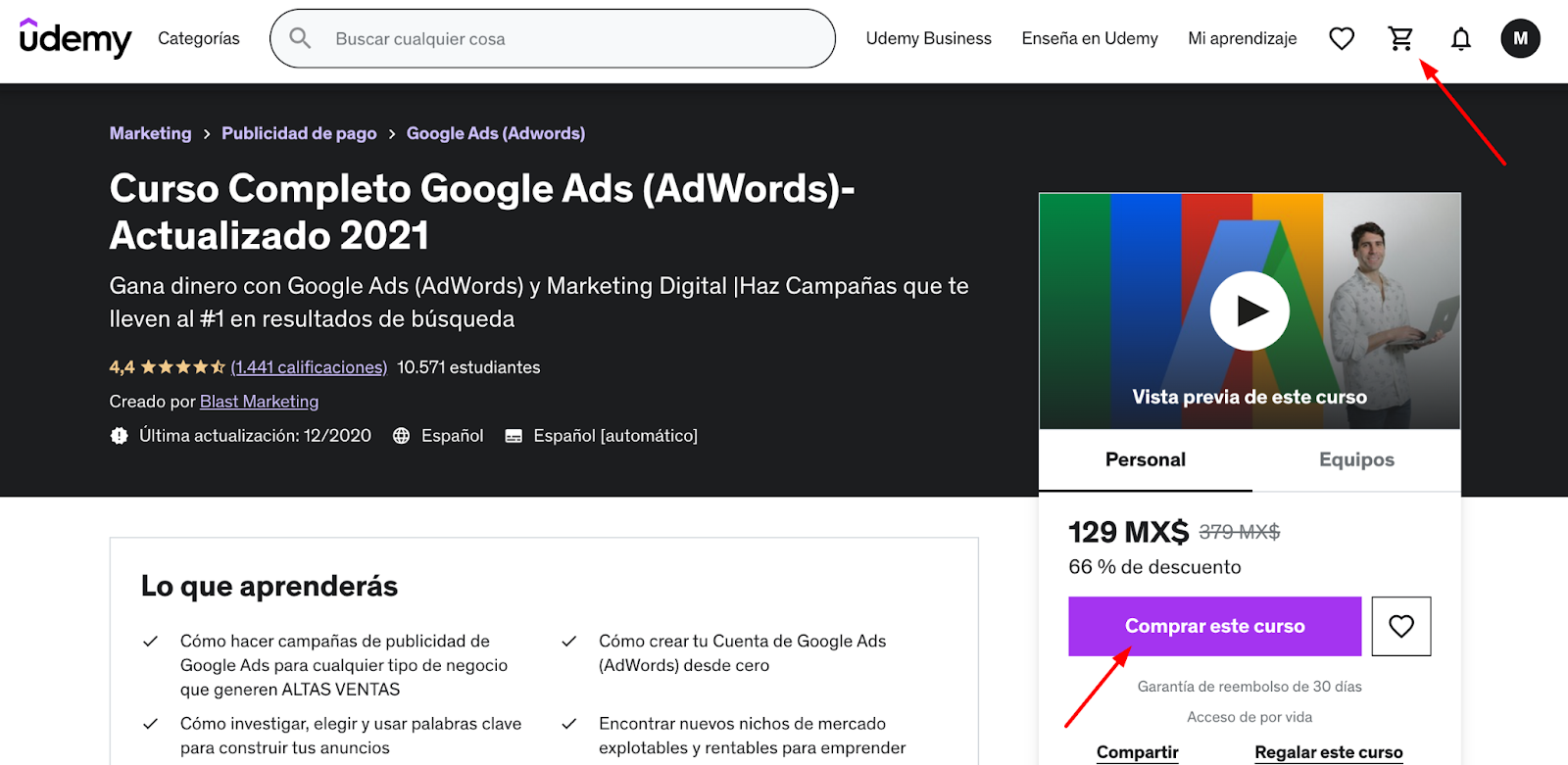Viewport: 1568px width, 765px height.
Task: Click the 10.571 estudiantes text
Action: click(468, 367)
